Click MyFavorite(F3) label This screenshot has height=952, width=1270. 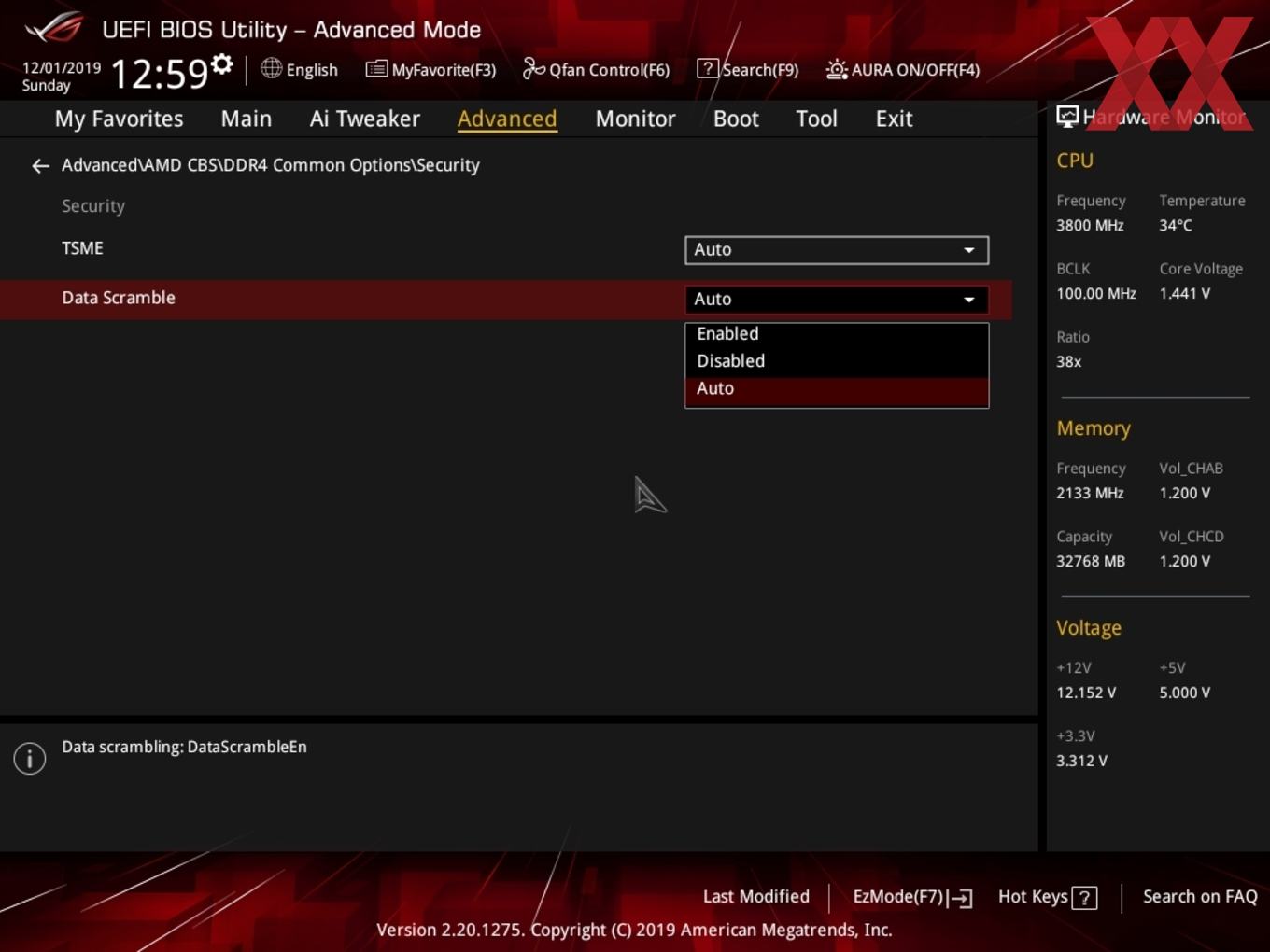444,70
